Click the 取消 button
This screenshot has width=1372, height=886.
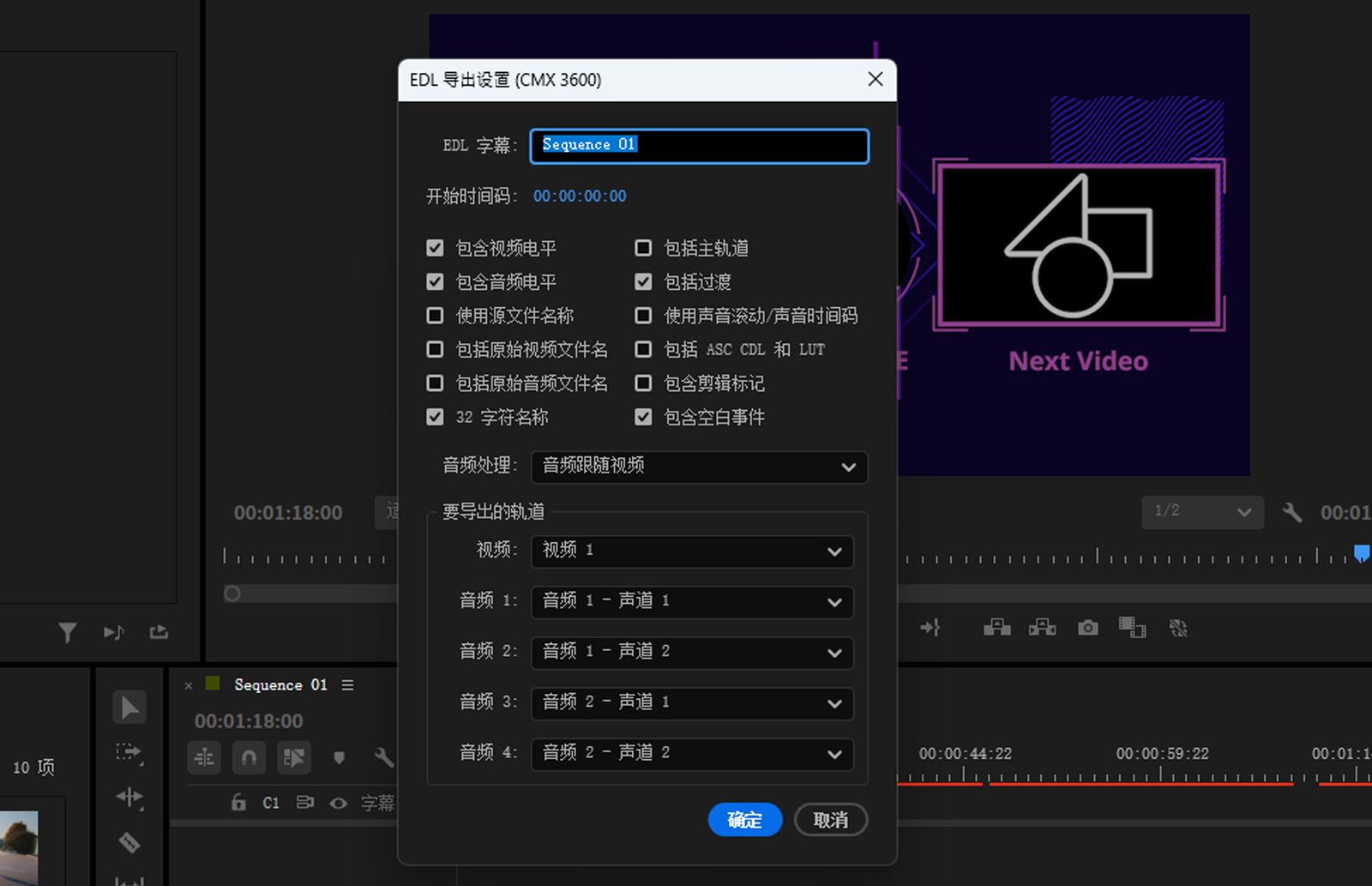(x=829, y=820)
